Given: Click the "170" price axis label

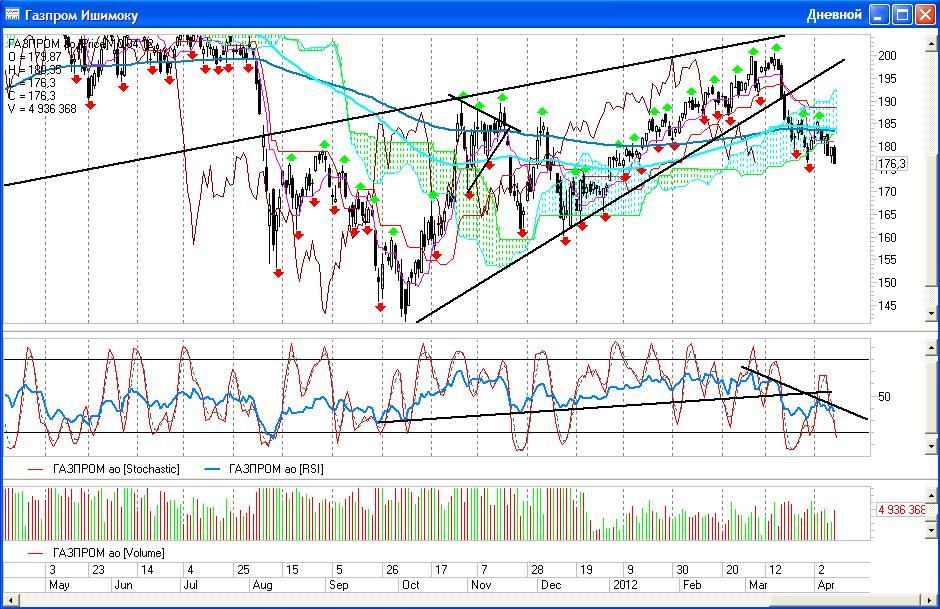Looking at the screenshot, I should pyautogui.click(x=887, y=192).
